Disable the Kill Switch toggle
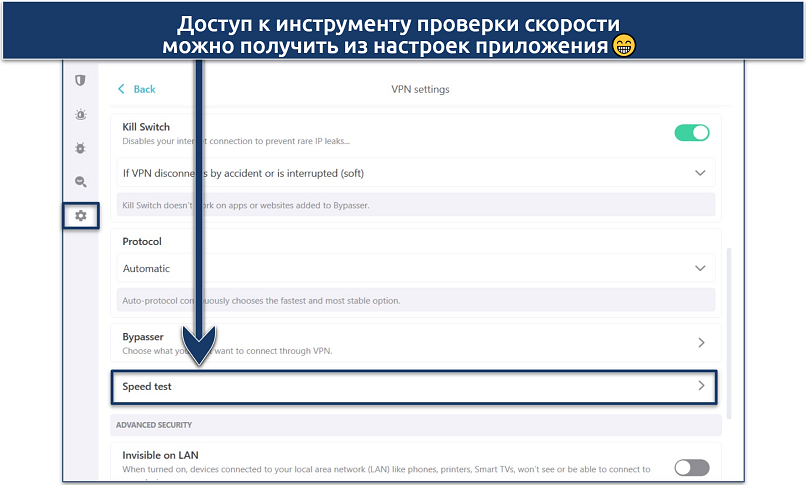The image size is (806, 485). [x=691, y=133]
